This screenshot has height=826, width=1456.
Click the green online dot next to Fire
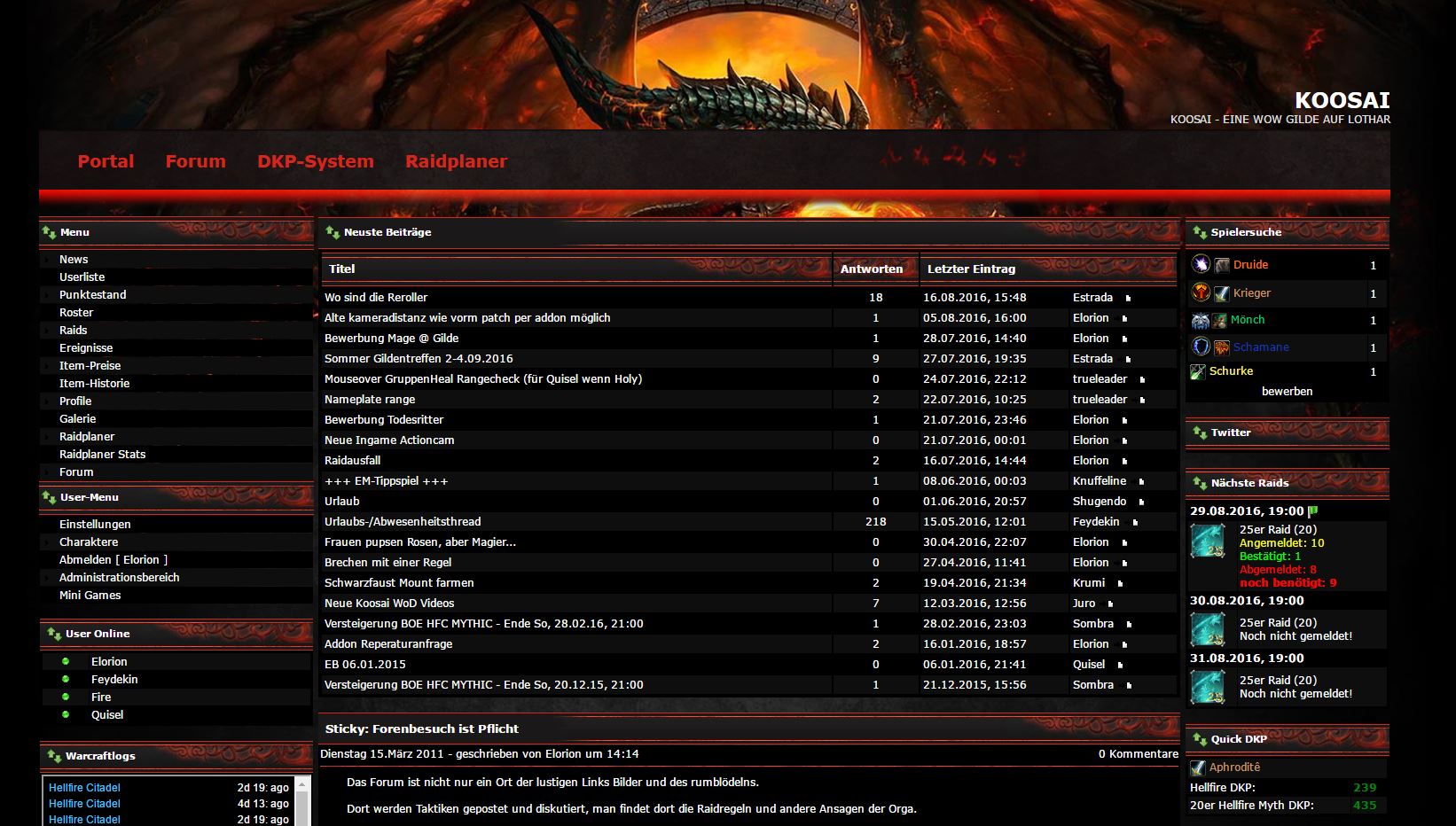coord(66,697)
